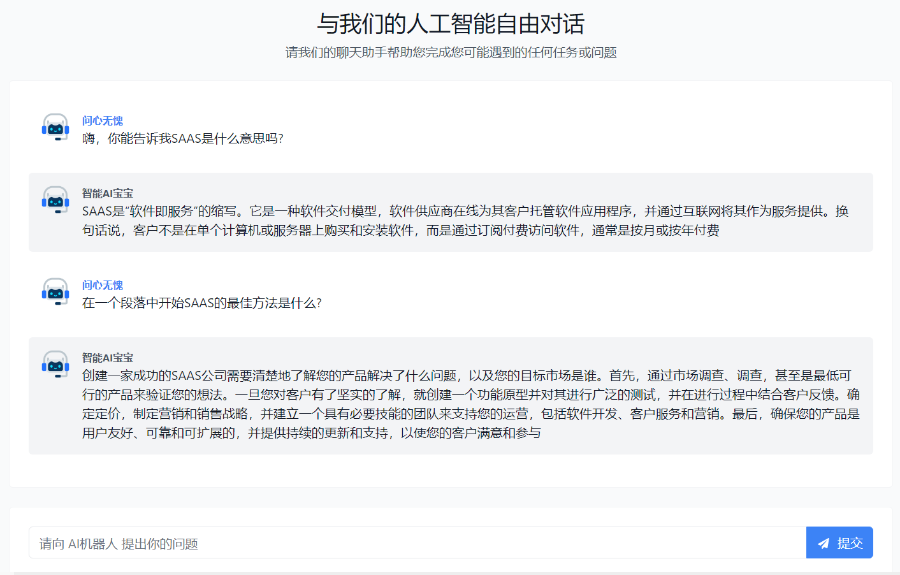Click name 智能AI宝宝 above 创建一家成功 answer

107,358
